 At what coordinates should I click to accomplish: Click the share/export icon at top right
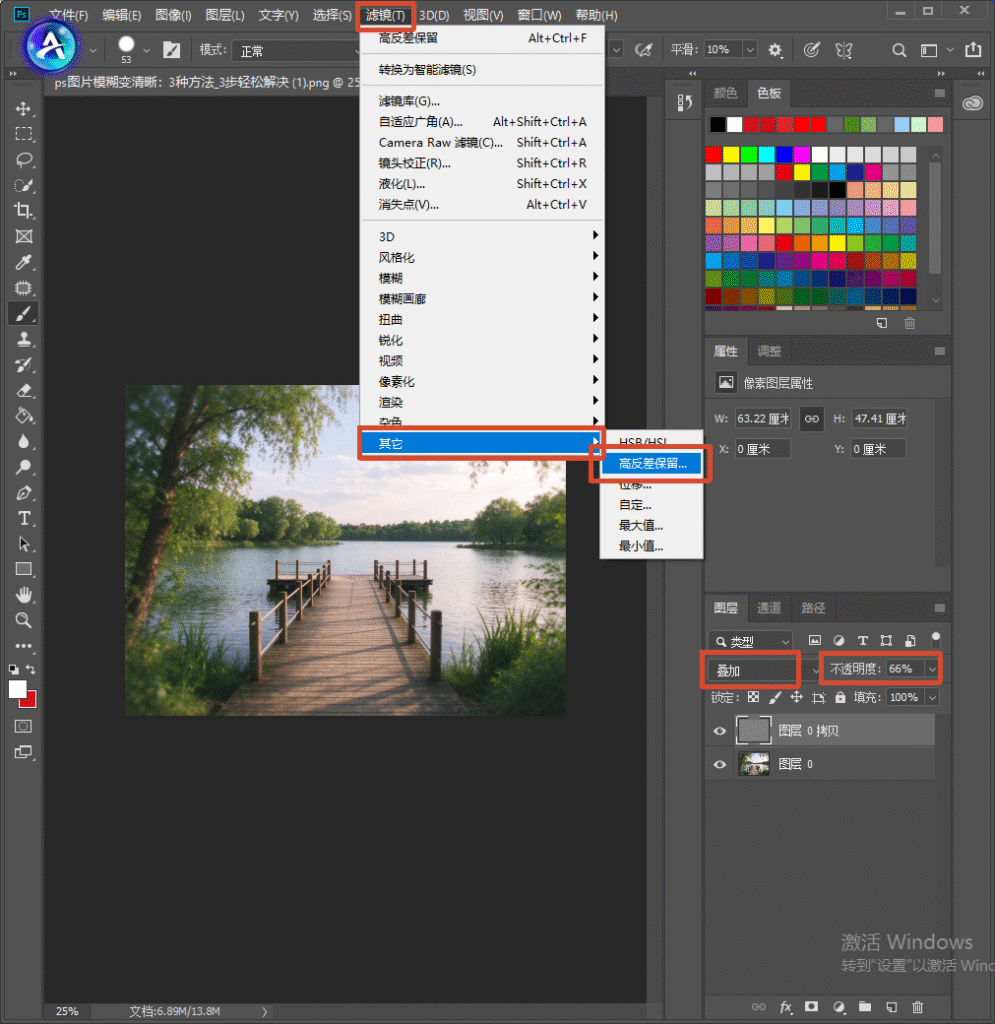[973, 50]
